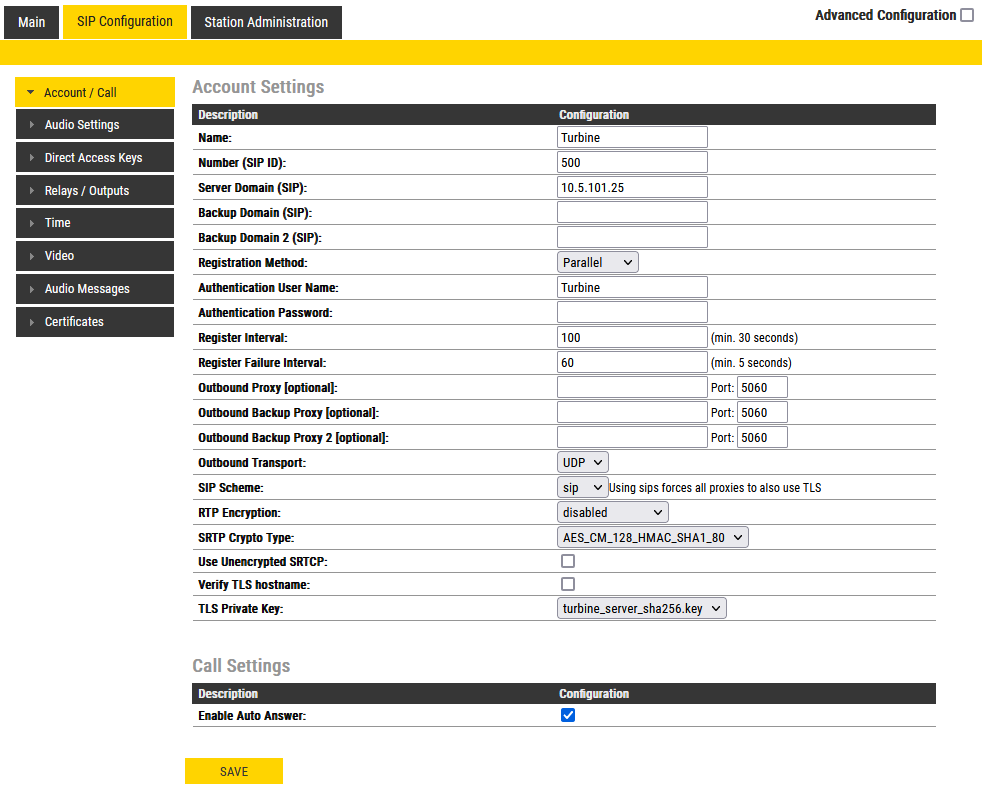Collapse the Account / Call section

tap(94, 93)
